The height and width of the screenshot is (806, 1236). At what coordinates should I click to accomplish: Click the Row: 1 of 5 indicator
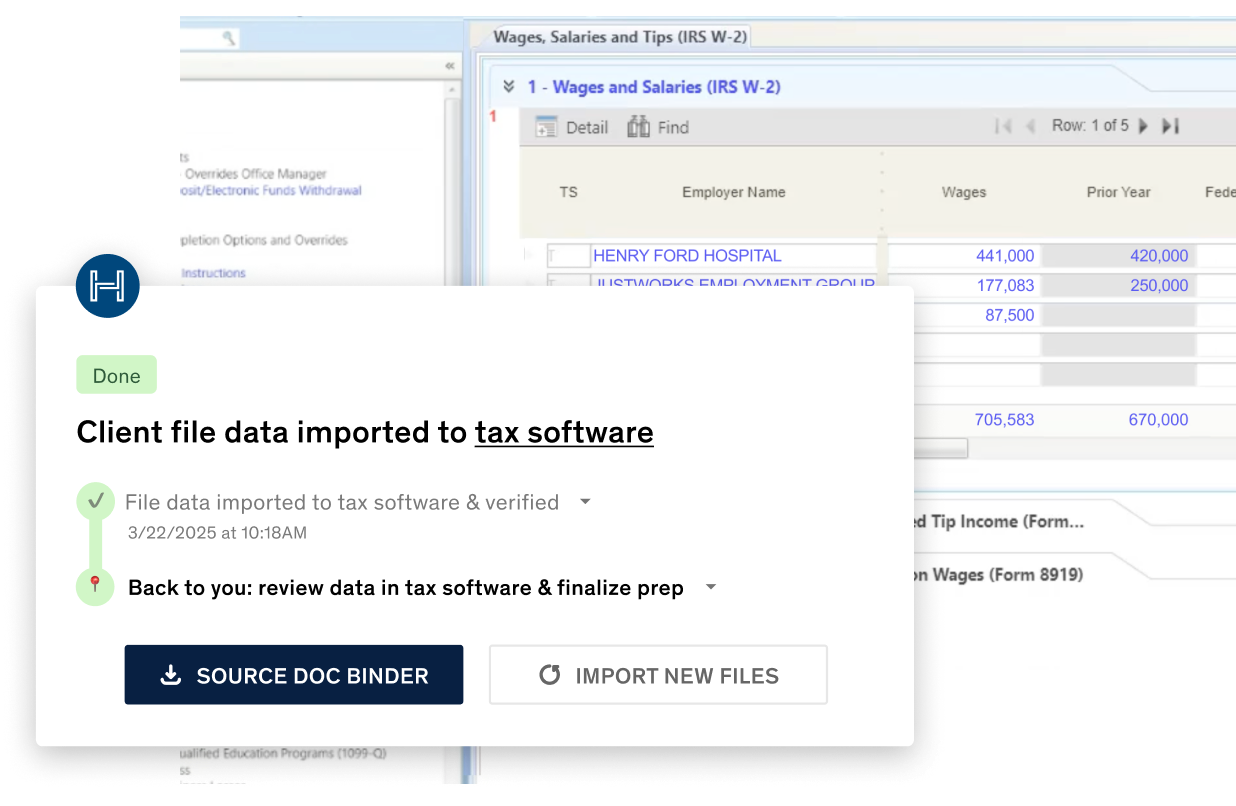pyautogui.click(x=1090, y=126)
